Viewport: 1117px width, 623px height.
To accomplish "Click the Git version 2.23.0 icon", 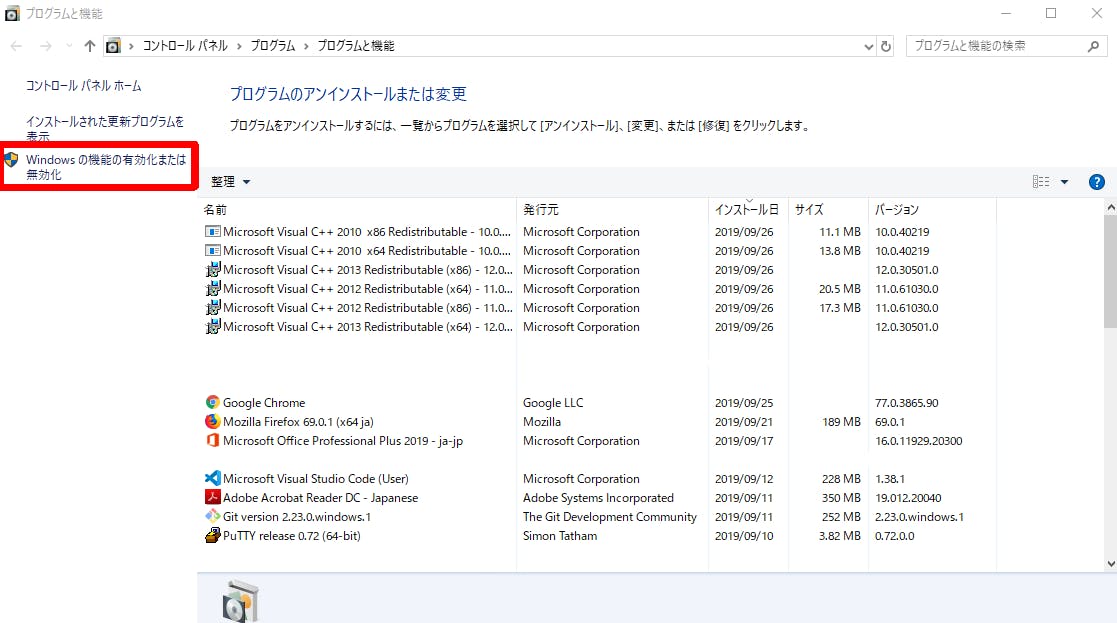I will pos(212,516).
